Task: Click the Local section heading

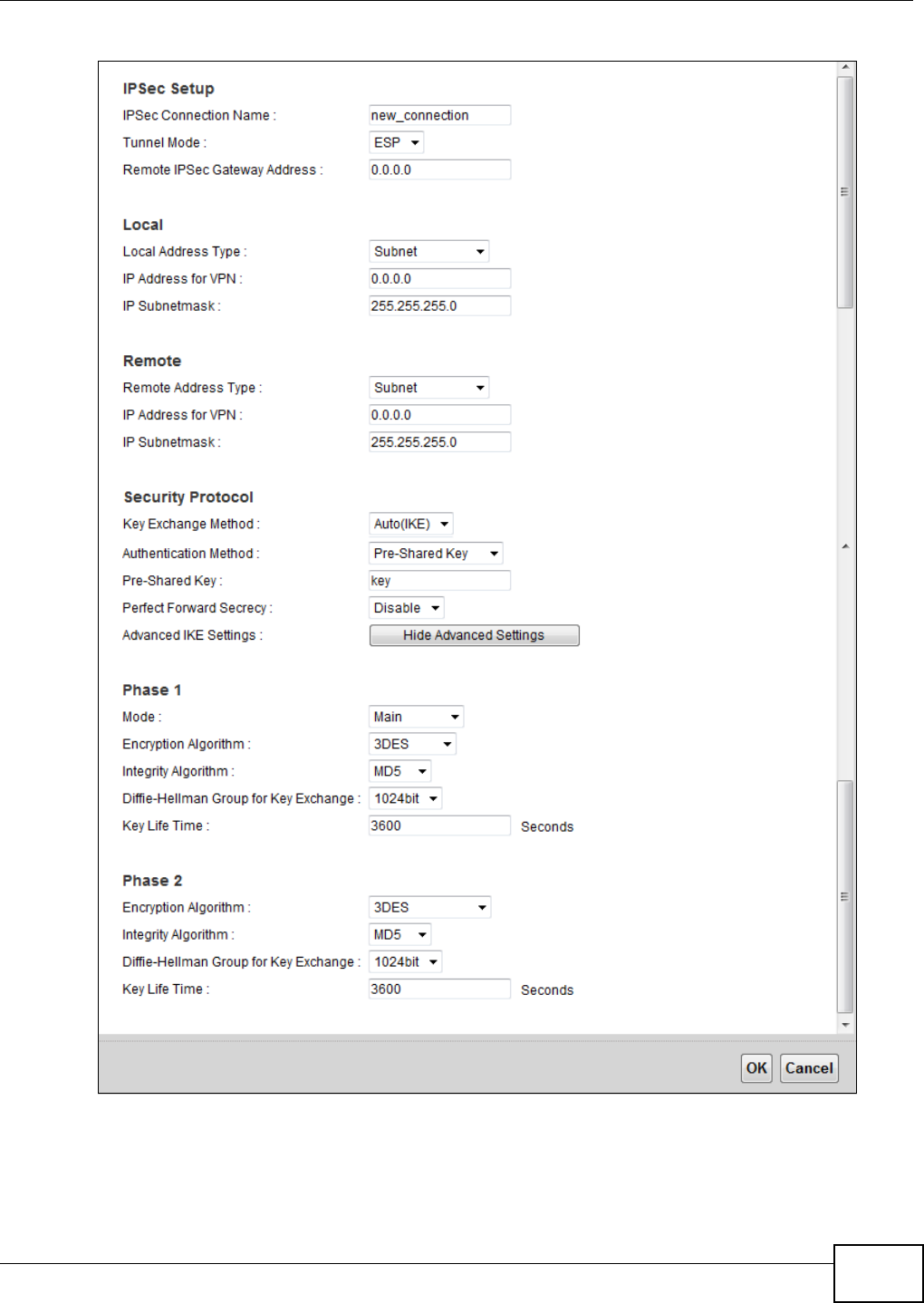Action: tap(143, 225)
